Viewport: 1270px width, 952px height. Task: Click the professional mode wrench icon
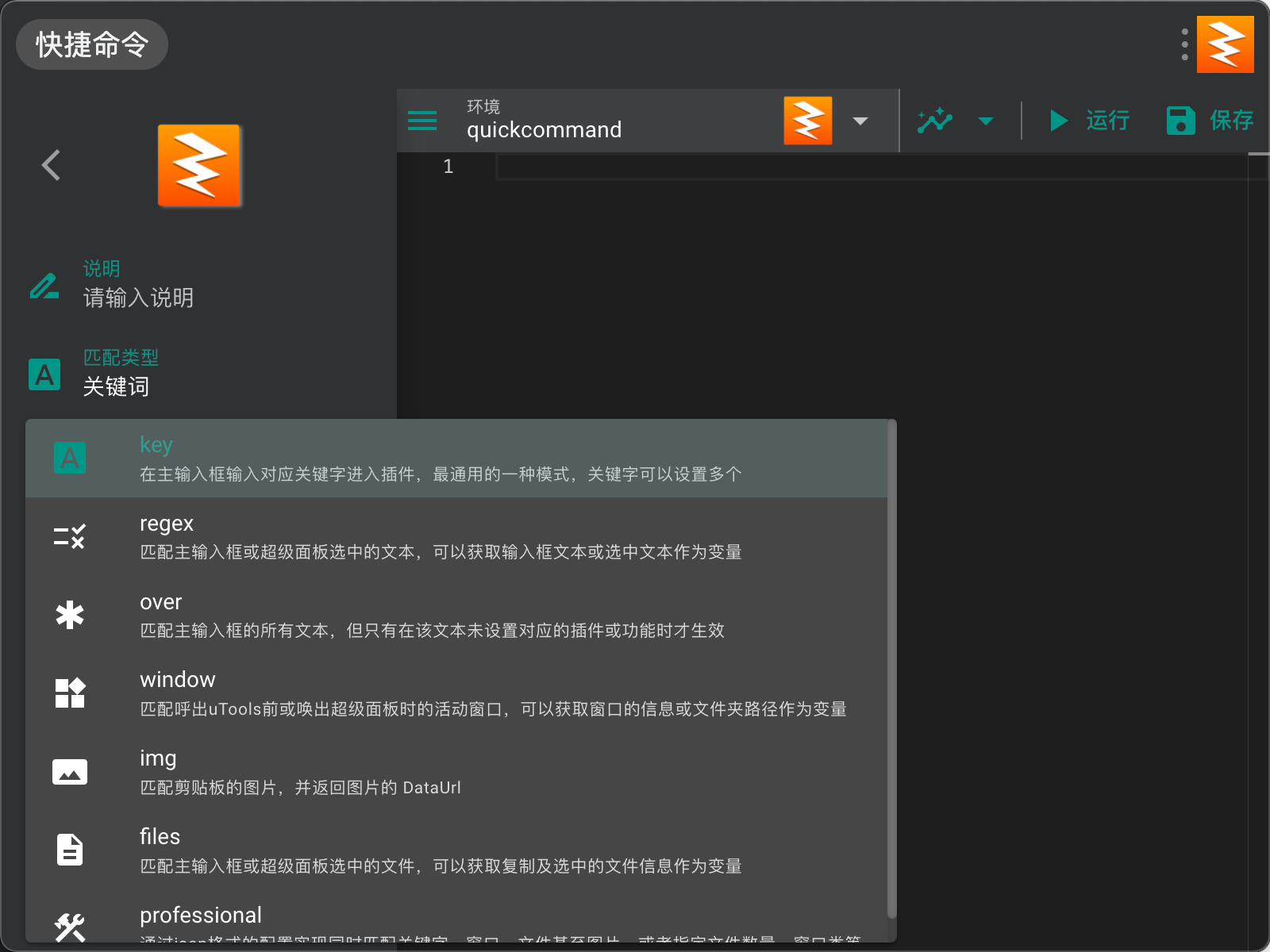point(70,927)
